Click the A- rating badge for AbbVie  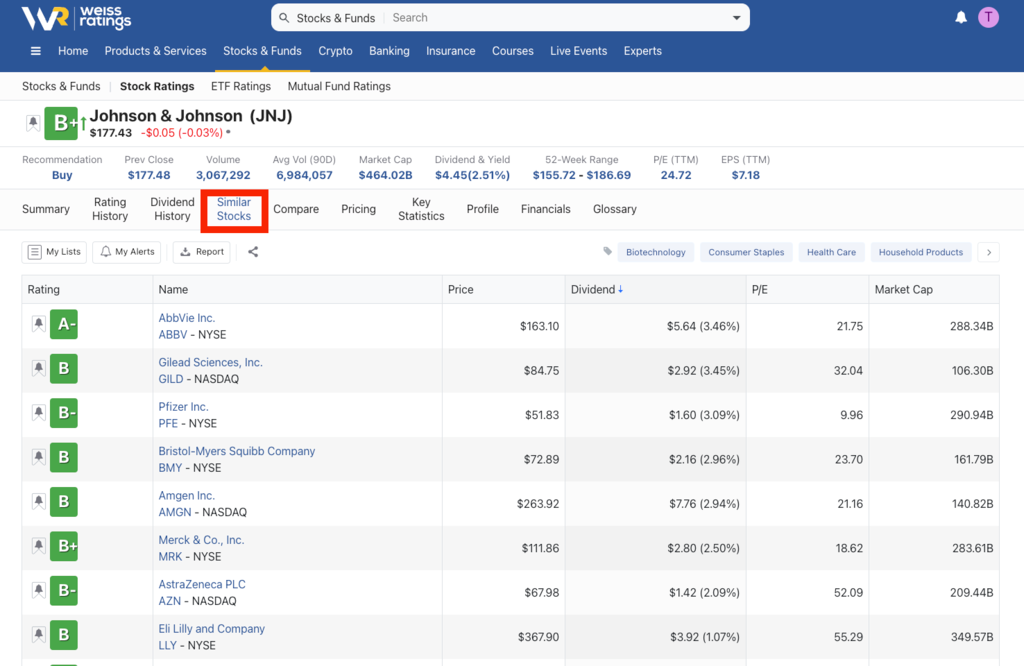coord(64,324)
